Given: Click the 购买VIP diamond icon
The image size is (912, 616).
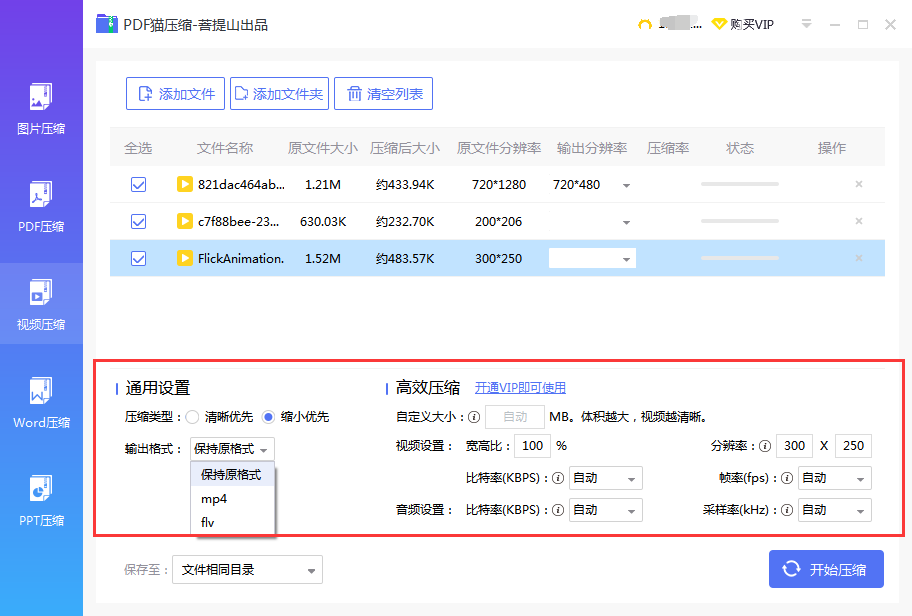Looking at the screenshot, I should pos(719,24).
